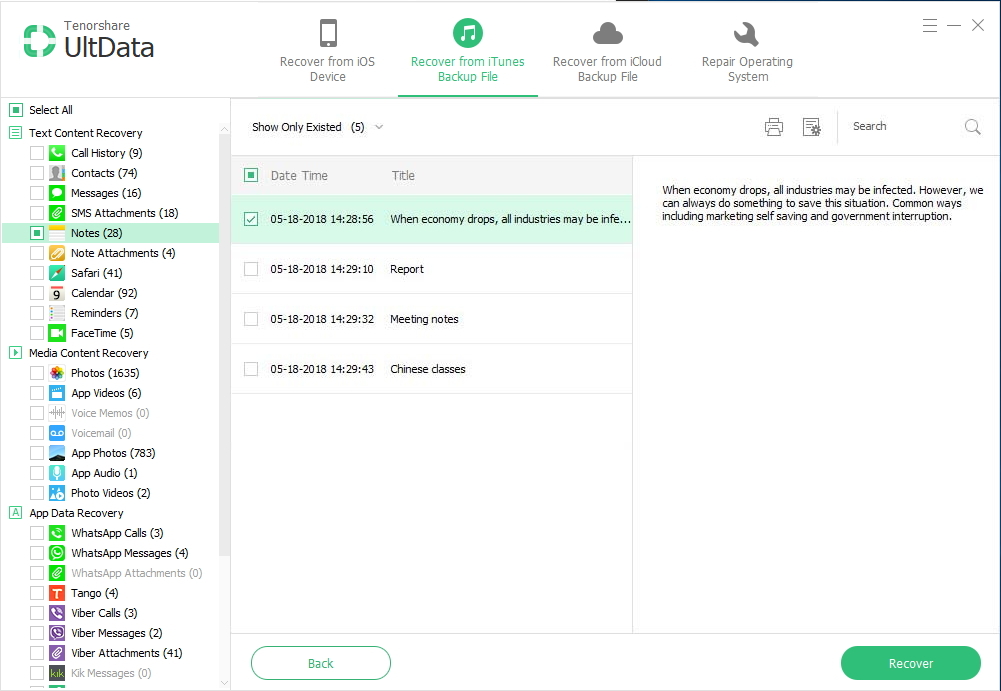Collapse the Text Content Recovery section
Image resolution: width=1001 pixels, height=691 pixels.
tap(16, 133)
